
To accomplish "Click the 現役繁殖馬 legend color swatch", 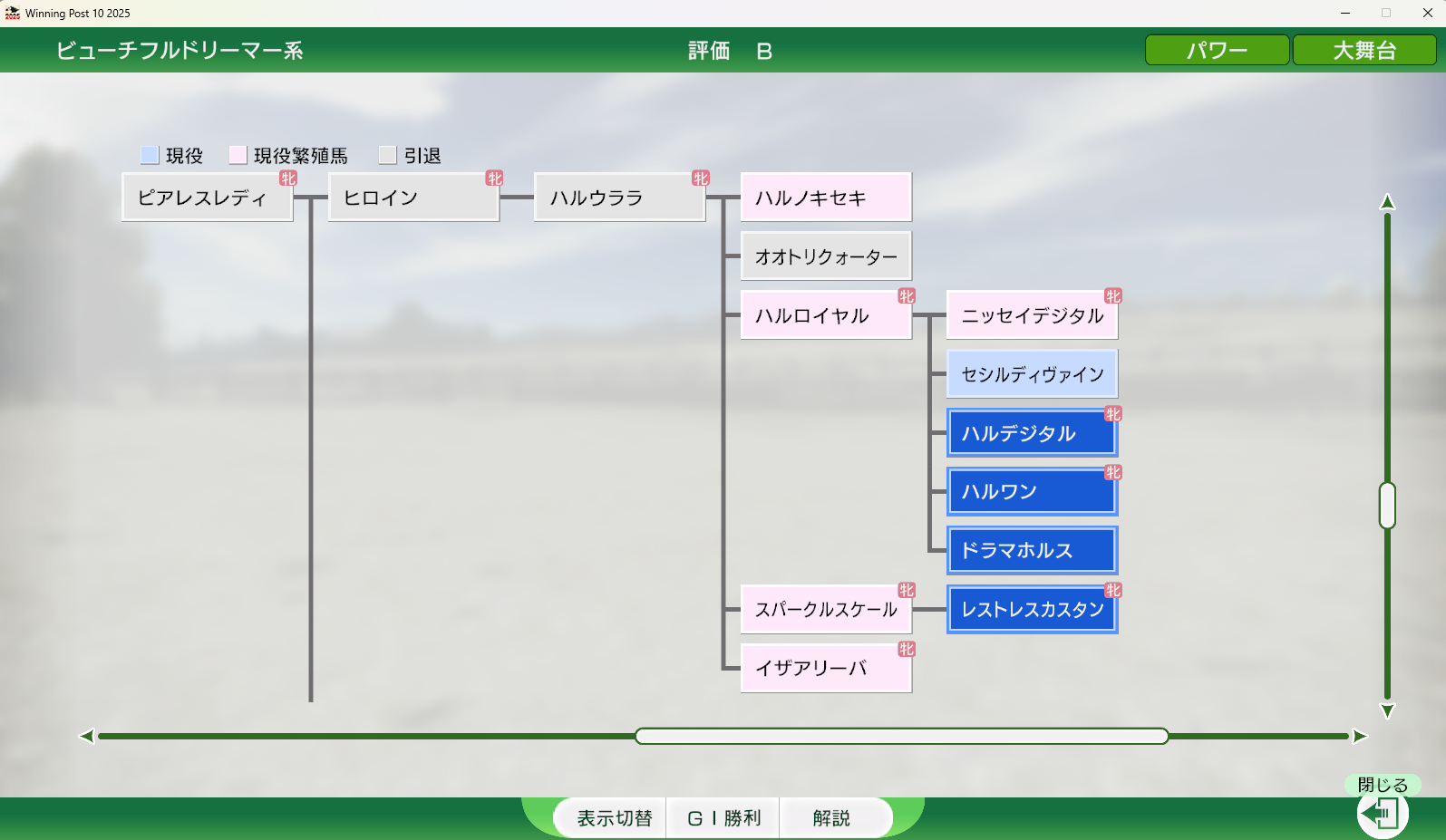I will click(238, 155).
